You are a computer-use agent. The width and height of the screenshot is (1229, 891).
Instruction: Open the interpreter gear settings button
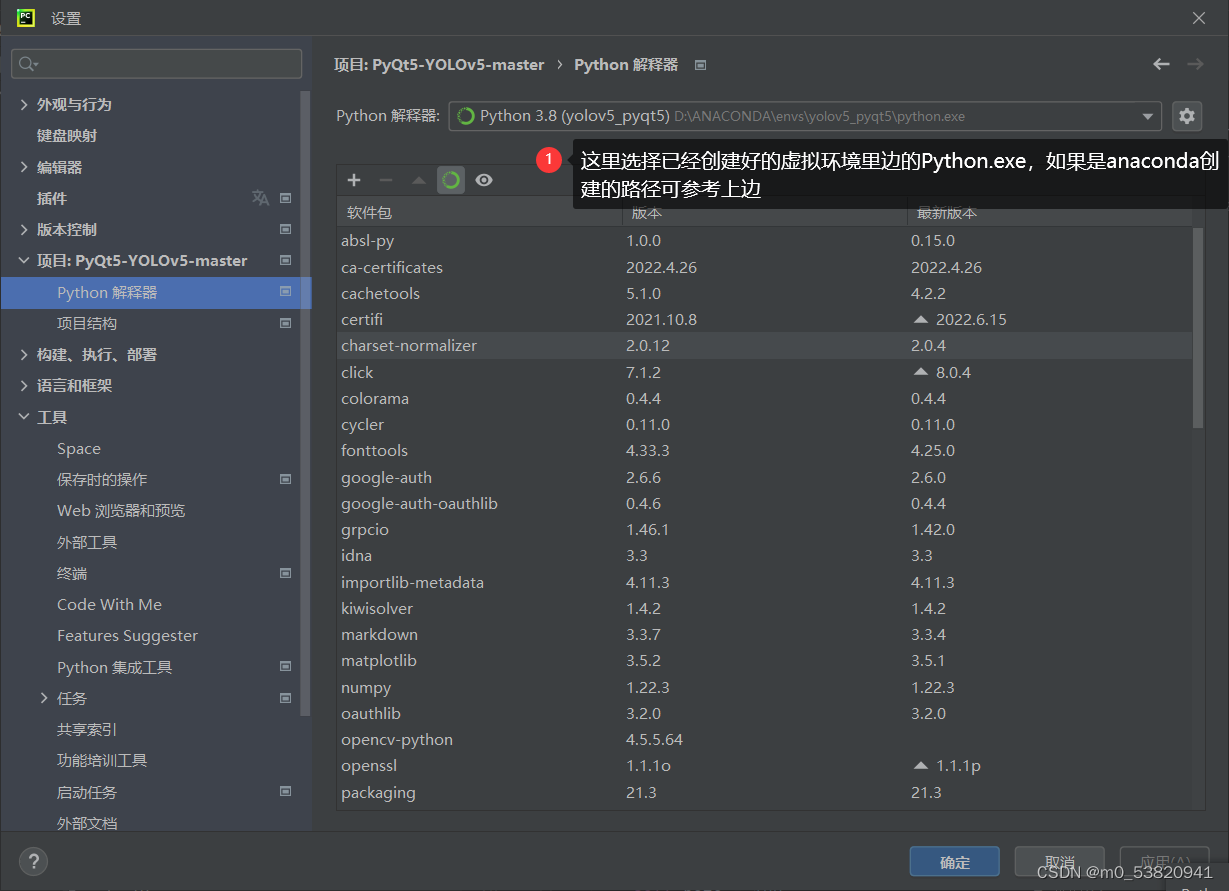click(1187, 116)
